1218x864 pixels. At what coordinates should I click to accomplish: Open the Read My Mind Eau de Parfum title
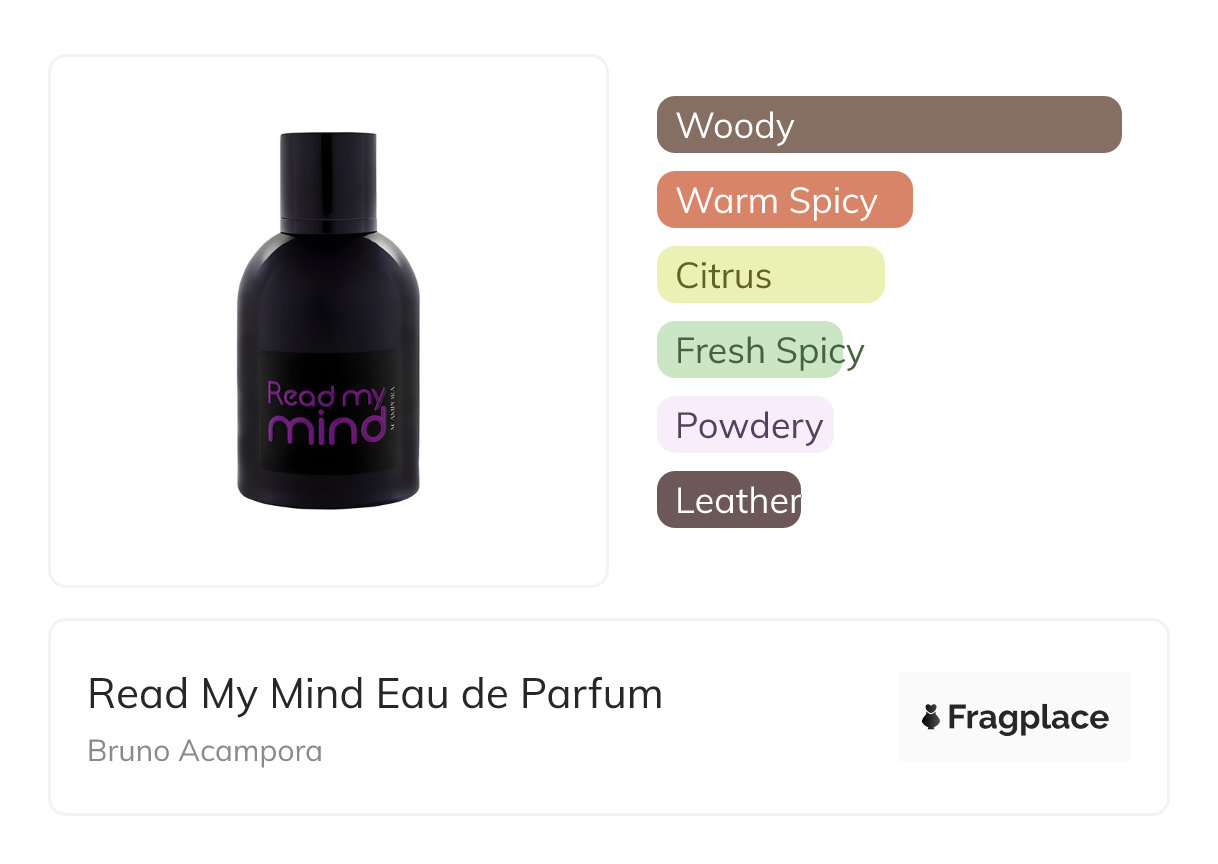[x=375, y=694]
